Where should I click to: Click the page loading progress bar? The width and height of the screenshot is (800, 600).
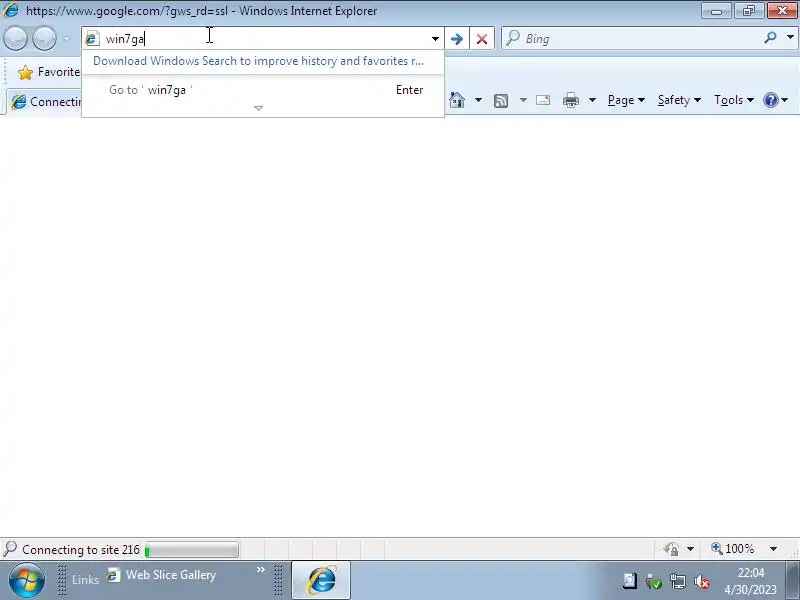click(191, 549)
